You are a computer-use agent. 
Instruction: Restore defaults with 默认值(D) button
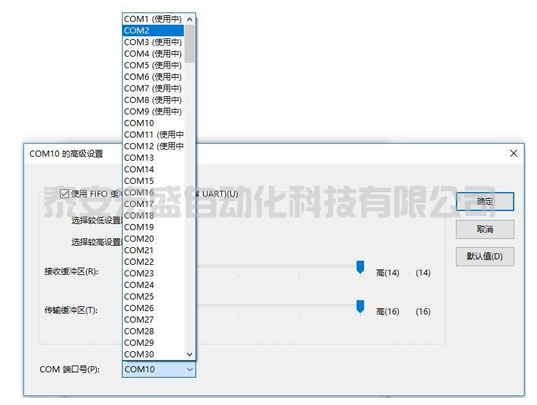[485, 256]
